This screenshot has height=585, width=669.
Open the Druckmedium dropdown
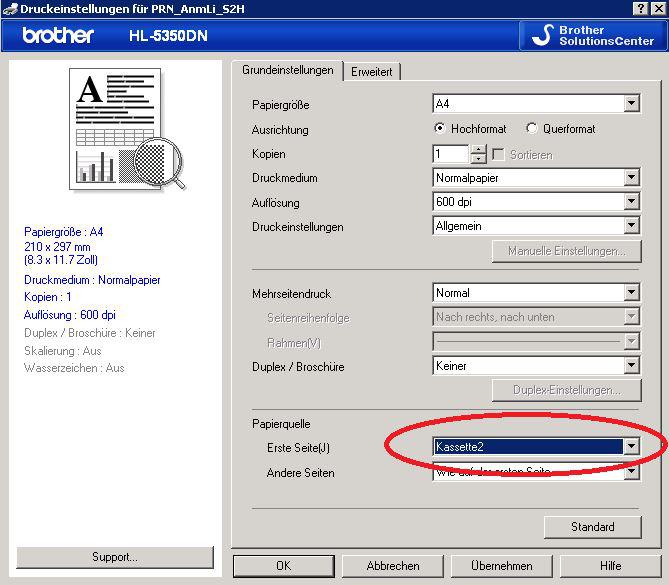click(x=536, y=178)
